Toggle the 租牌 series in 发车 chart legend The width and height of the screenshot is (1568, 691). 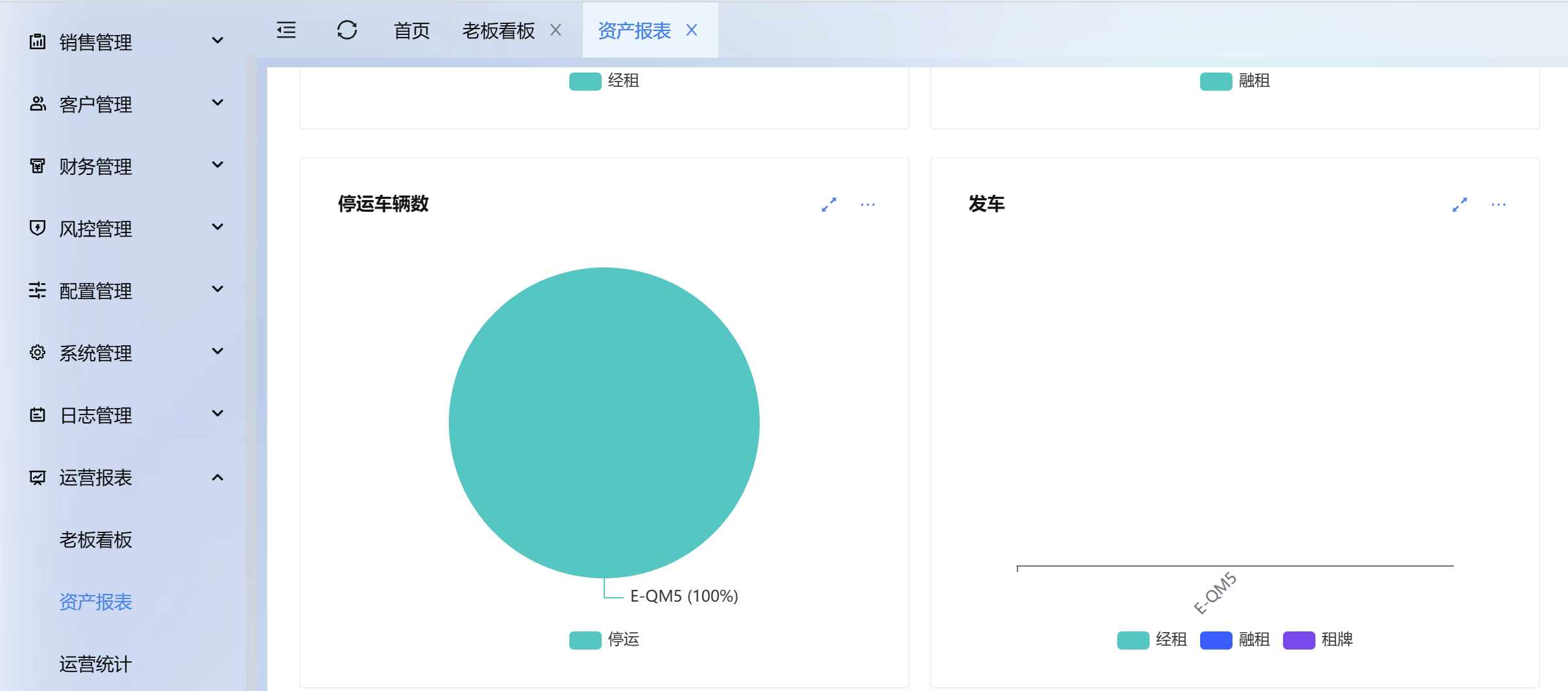click(1318, 640)
